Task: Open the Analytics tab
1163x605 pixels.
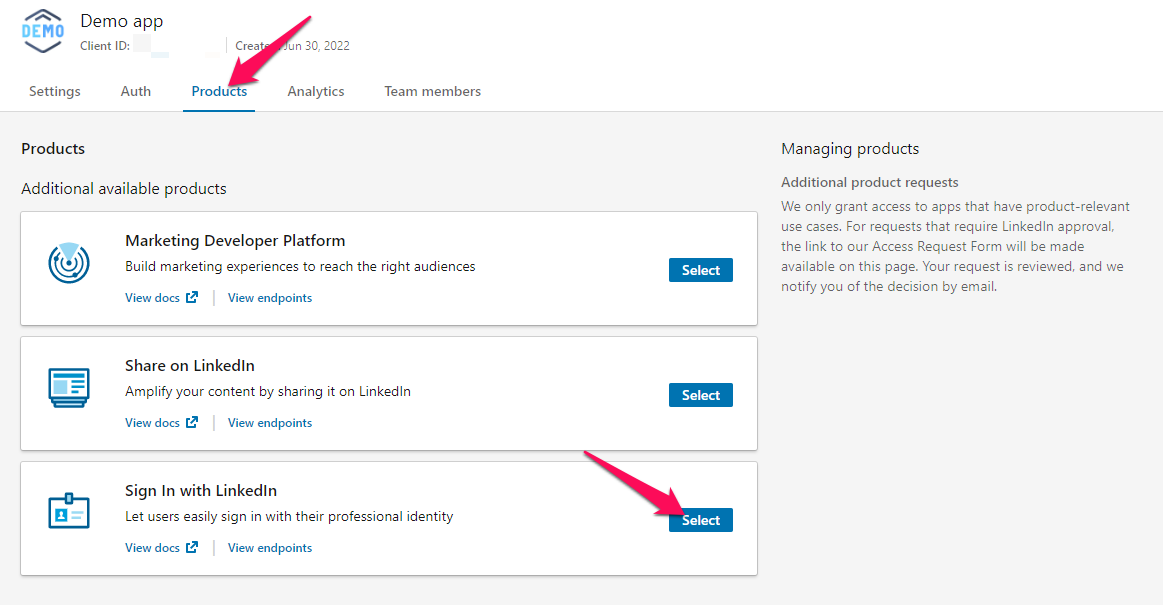Action: (315, 91)
